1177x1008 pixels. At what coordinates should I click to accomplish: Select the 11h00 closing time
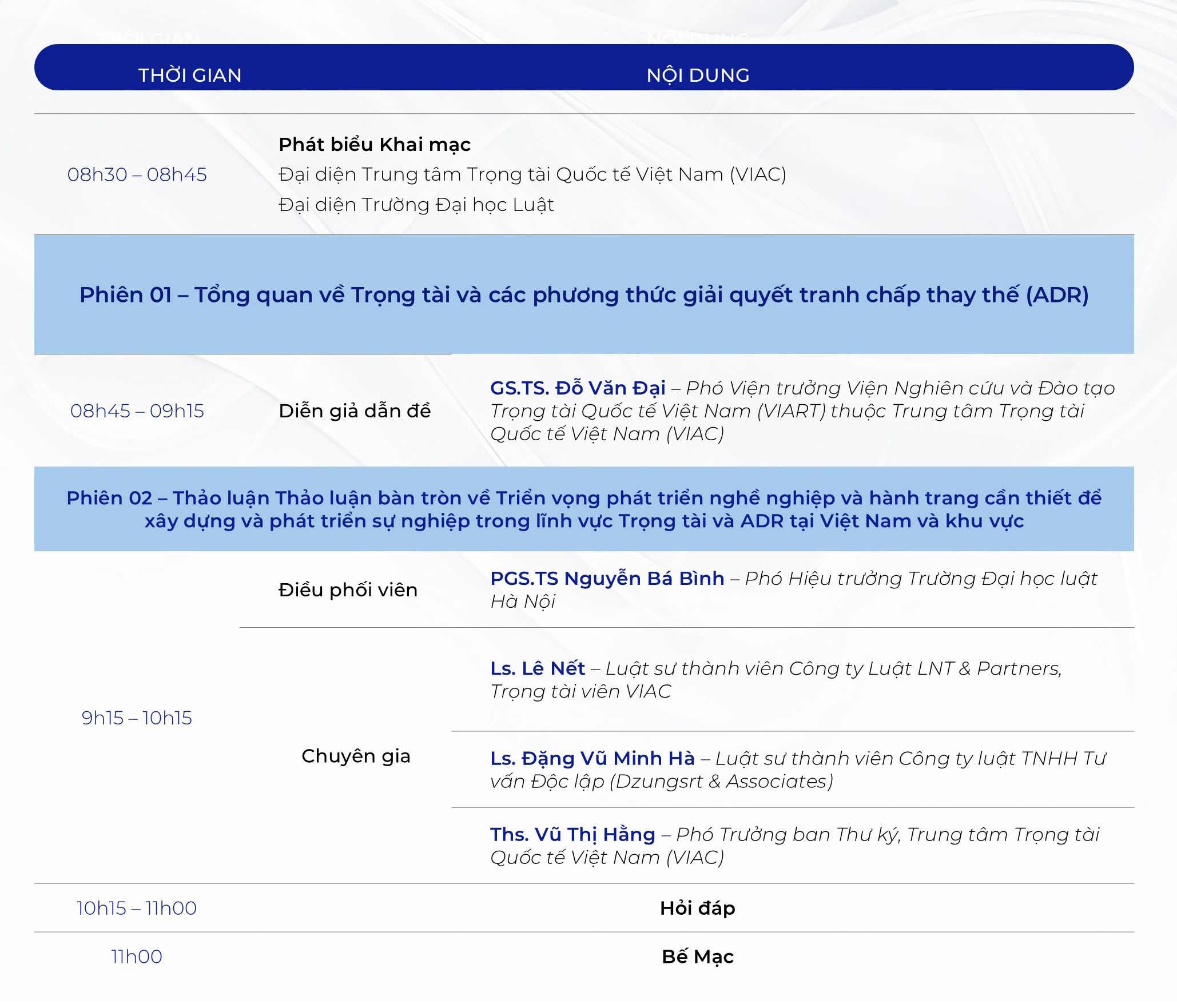(x=137, y=957)
